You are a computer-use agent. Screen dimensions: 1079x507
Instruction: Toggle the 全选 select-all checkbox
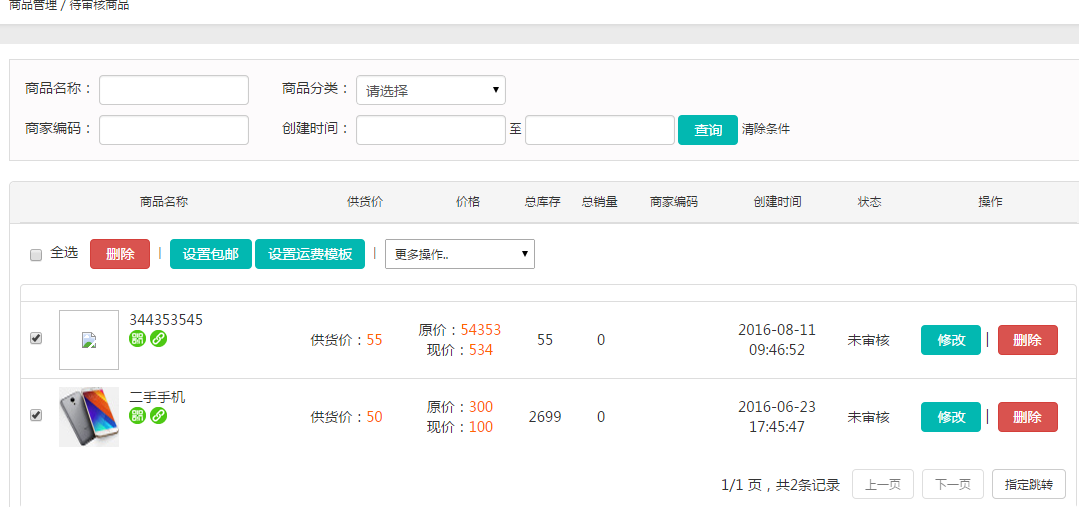[x=36, y=255]
